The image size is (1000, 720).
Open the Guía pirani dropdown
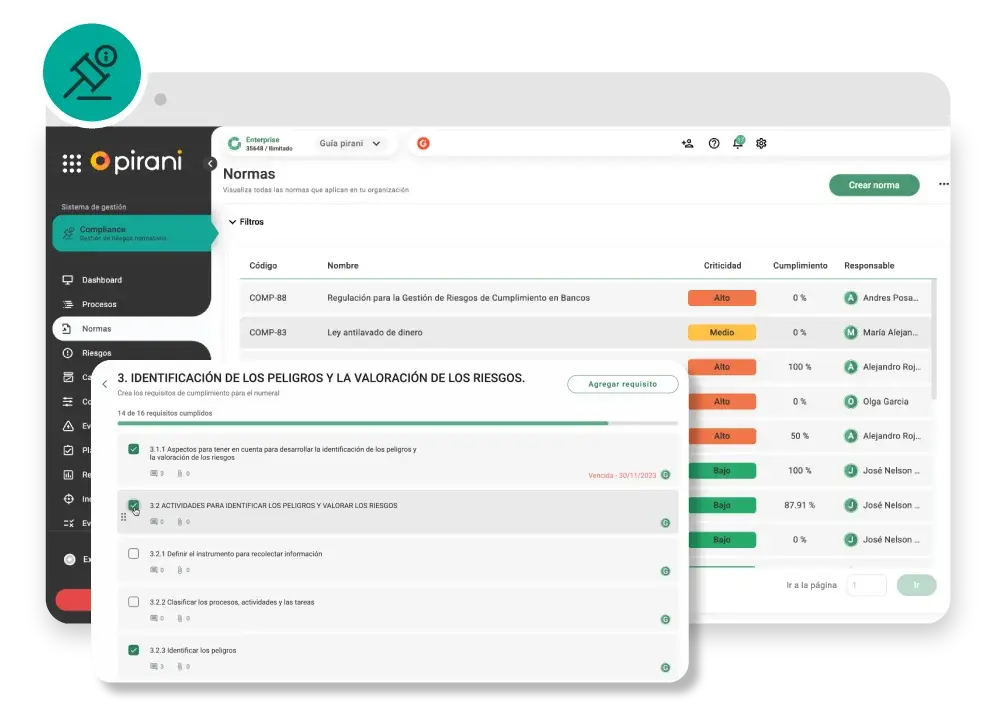pyautogui.click(x=350, y=144)
